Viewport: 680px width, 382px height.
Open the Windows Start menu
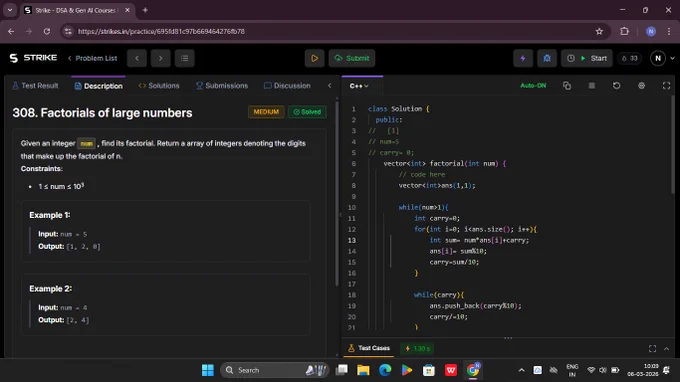coord(208,370)
